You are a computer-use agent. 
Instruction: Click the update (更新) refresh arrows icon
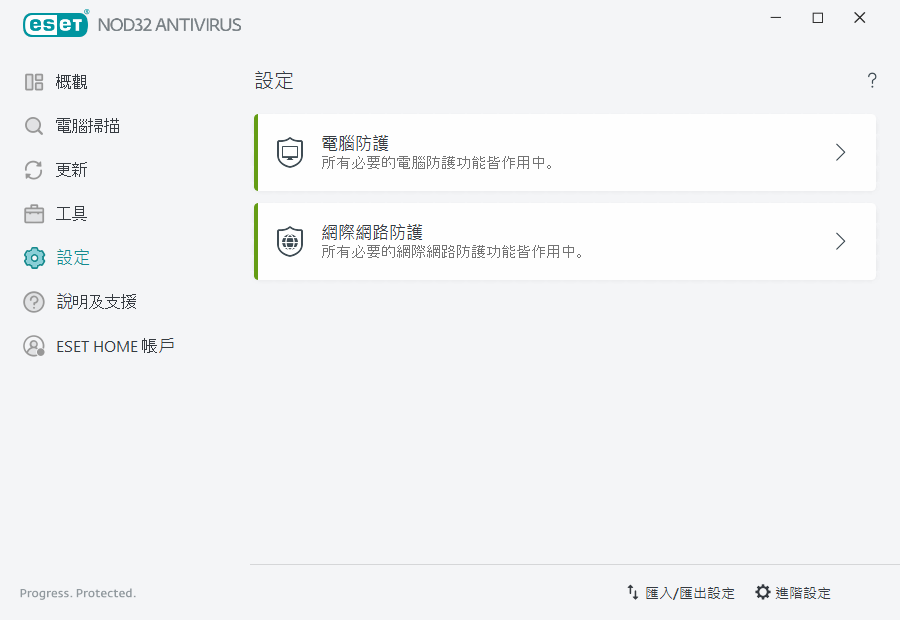point(34,170)
